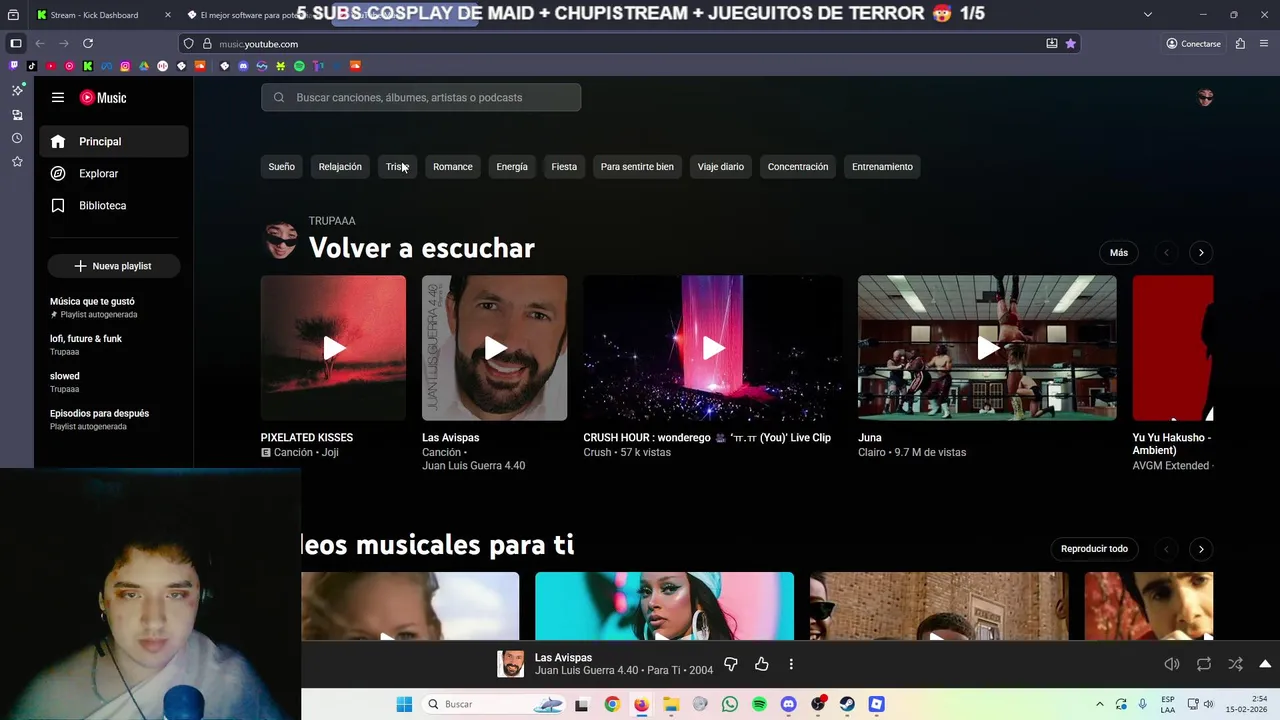This screenshot has width=1280, height=720.
Task: Open the green Kick bookmark in bookmarks bar
Action: pos(88,66)
